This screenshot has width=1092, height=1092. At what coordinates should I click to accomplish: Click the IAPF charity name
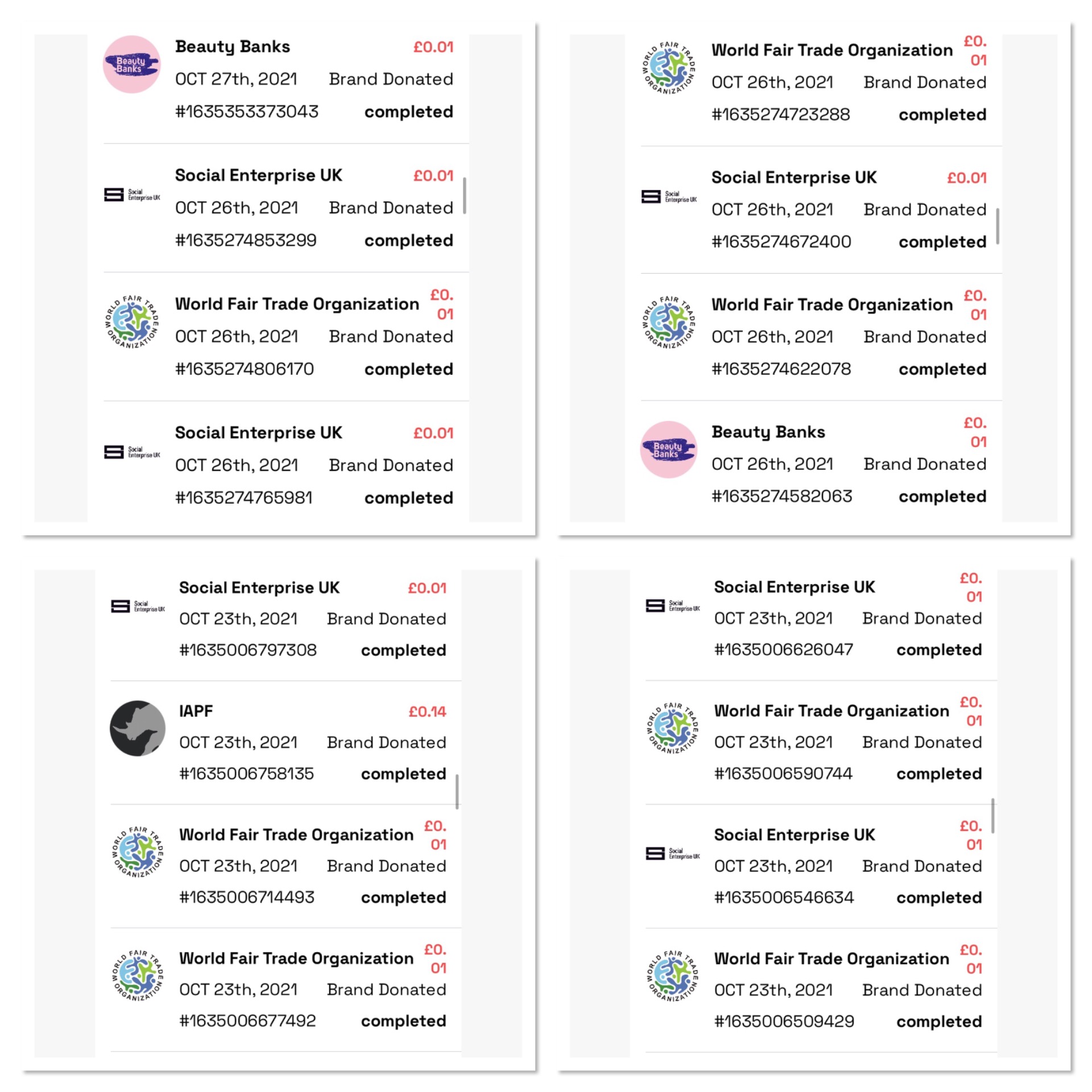point(196,711)
